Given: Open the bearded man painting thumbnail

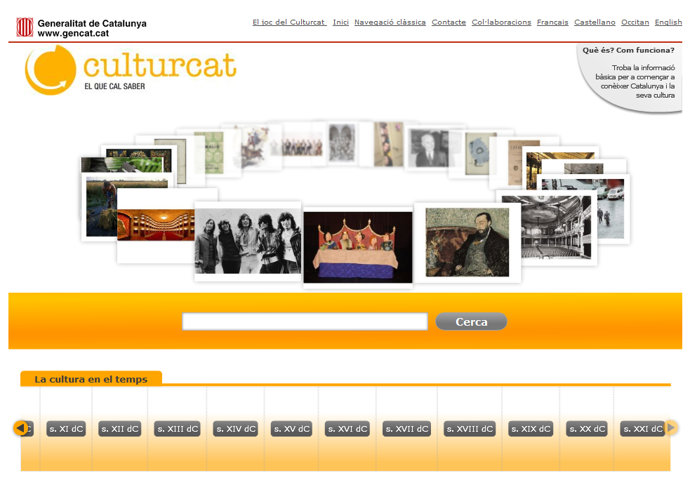Looking at the screenshot, I should [467, 243].
